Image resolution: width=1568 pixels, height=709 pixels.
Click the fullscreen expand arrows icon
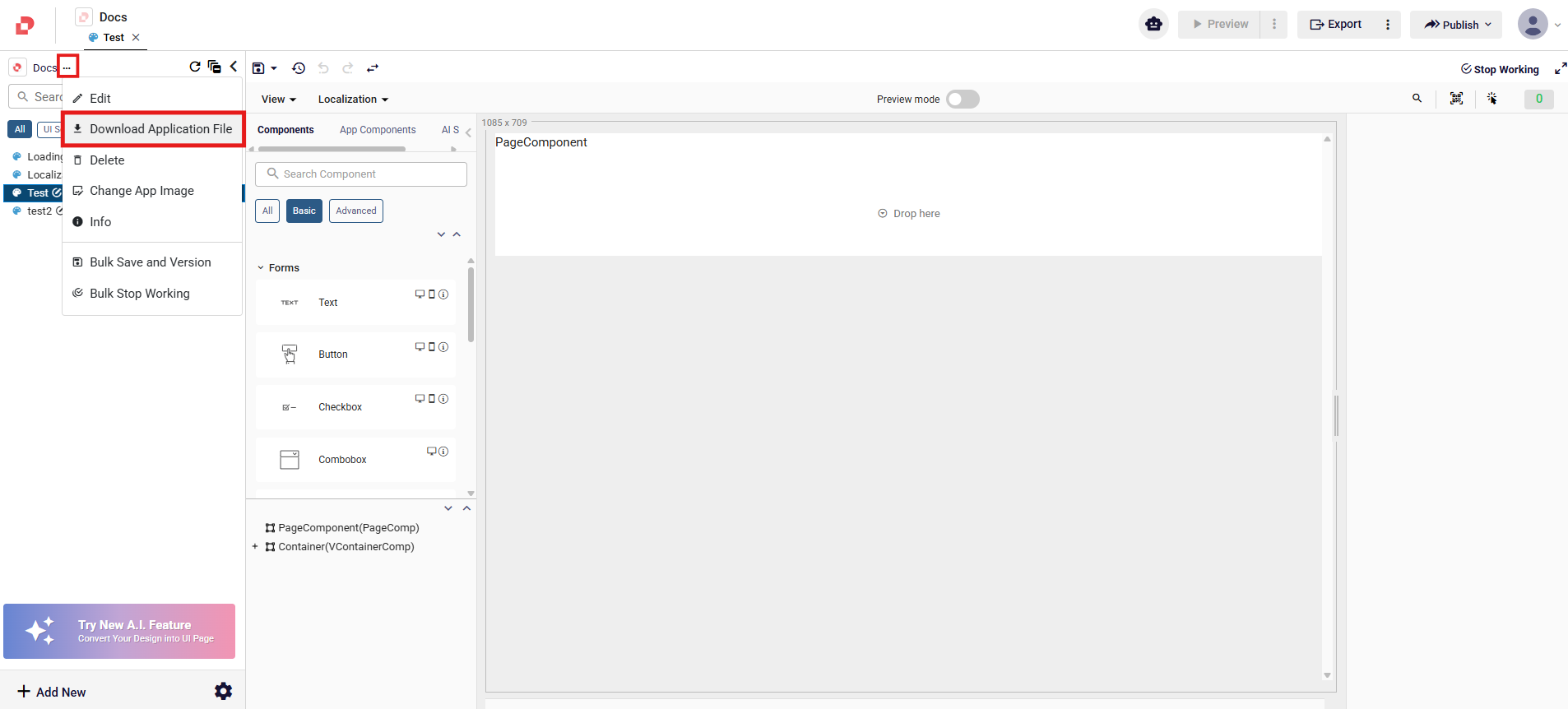1560,69
